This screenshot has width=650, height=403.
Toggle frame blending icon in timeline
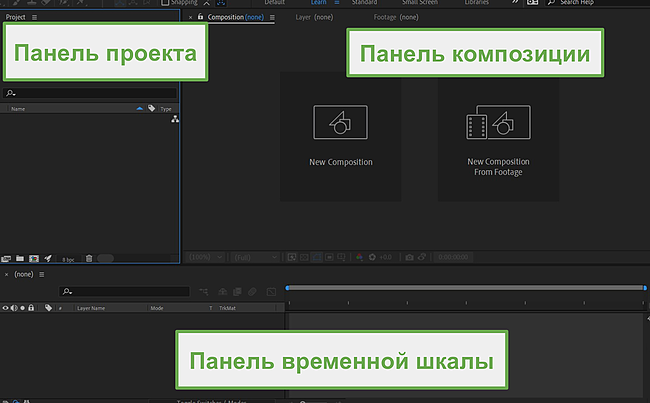click(237, 291)
